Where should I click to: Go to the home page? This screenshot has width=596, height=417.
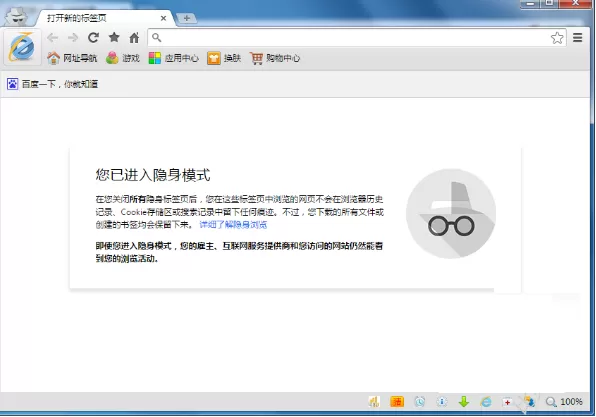[134, 38]
